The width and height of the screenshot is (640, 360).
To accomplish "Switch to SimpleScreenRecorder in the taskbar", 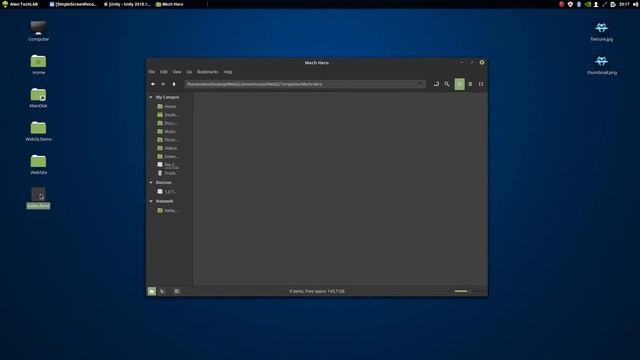I will pyautogui.click(x=73, y=4).
